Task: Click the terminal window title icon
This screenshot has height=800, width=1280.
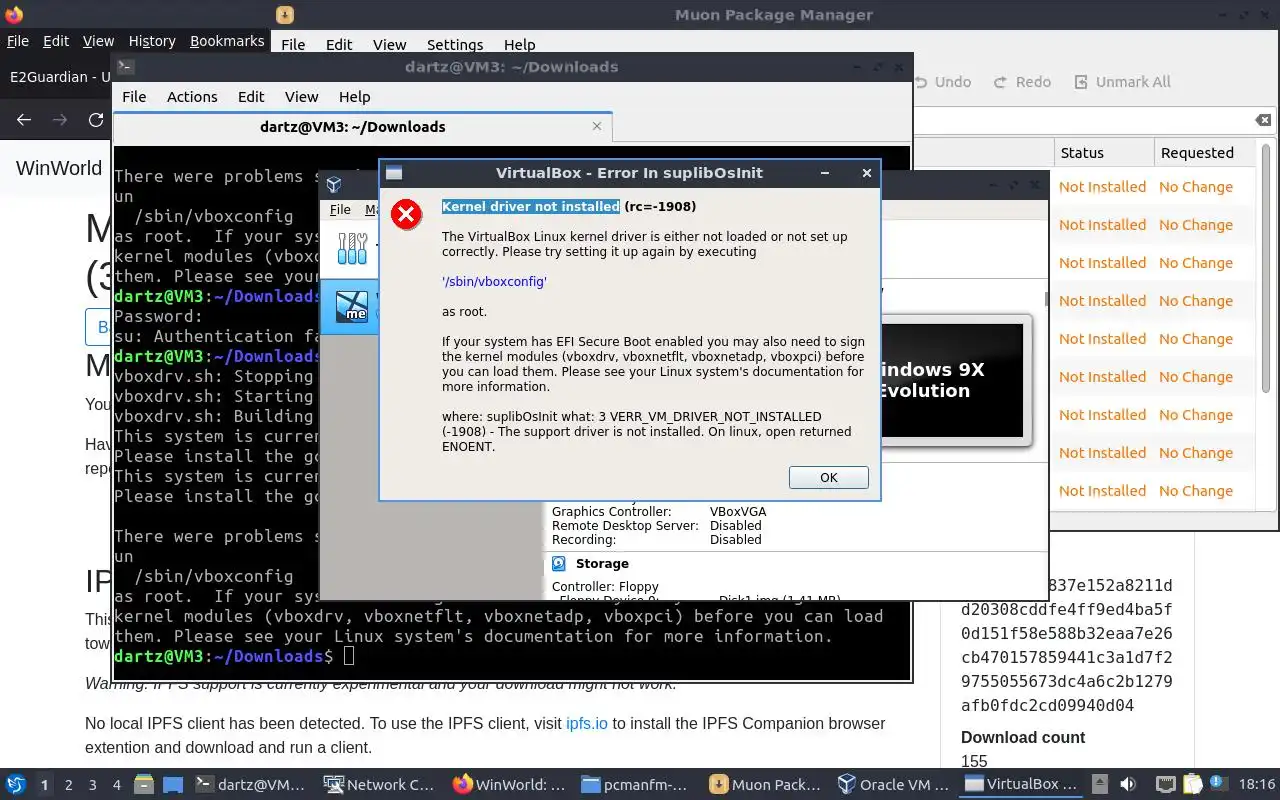Action: click(125, 67)
